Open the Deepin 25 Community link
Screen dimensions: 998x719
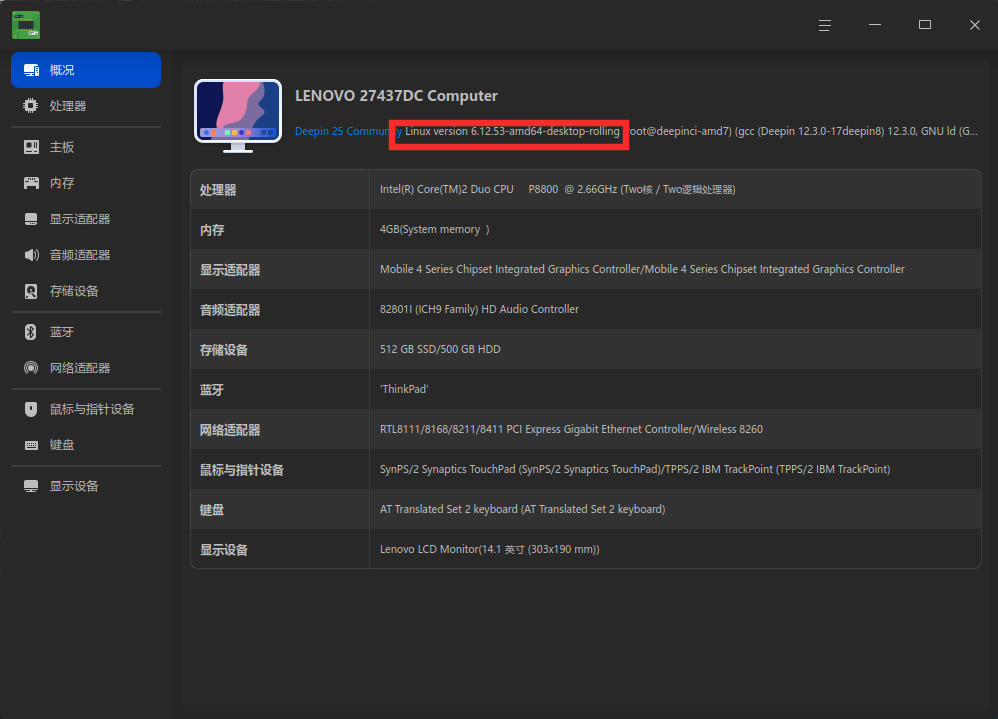click(348, 131)
